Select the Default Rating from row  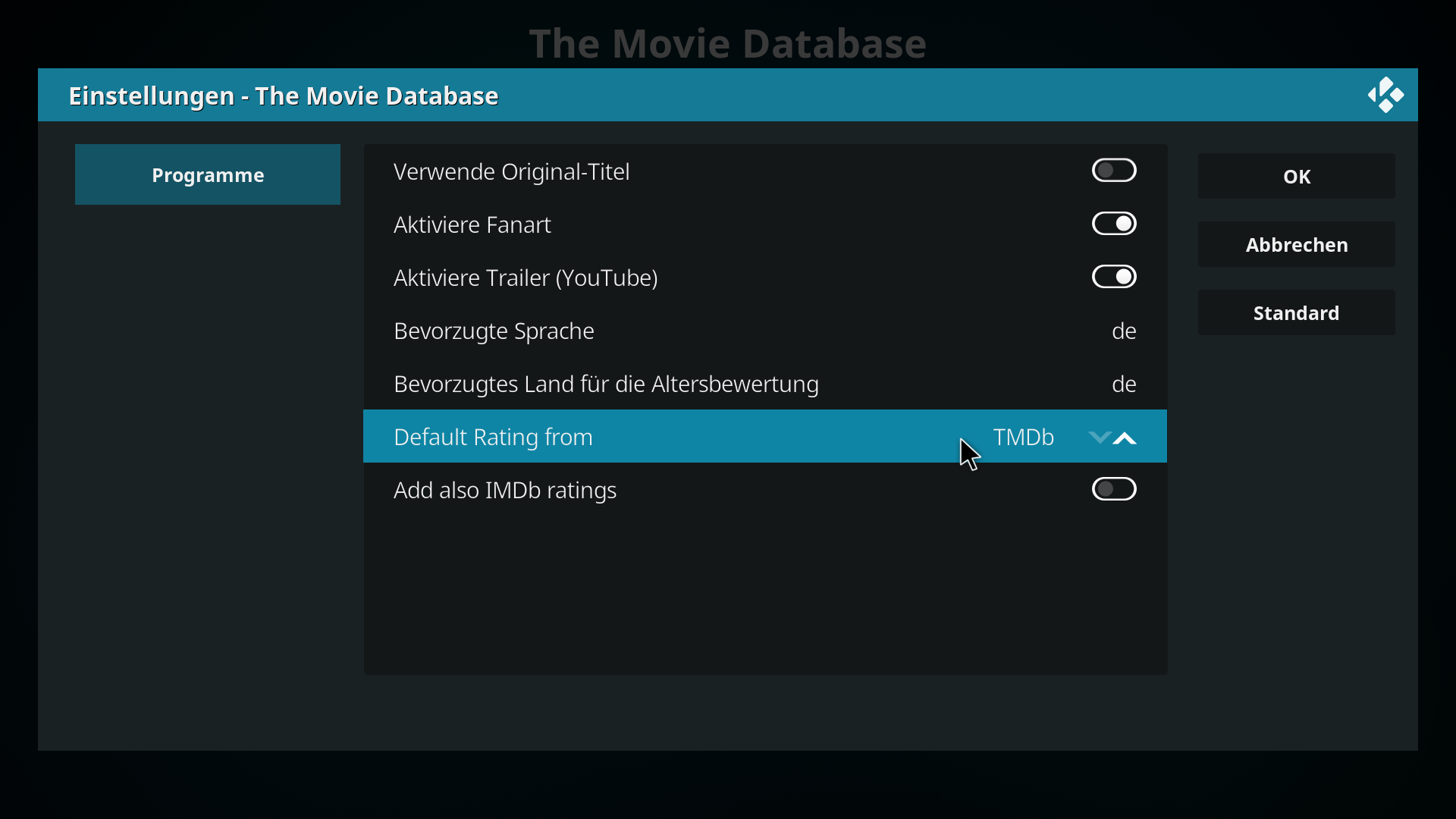(x=765, y=436)
